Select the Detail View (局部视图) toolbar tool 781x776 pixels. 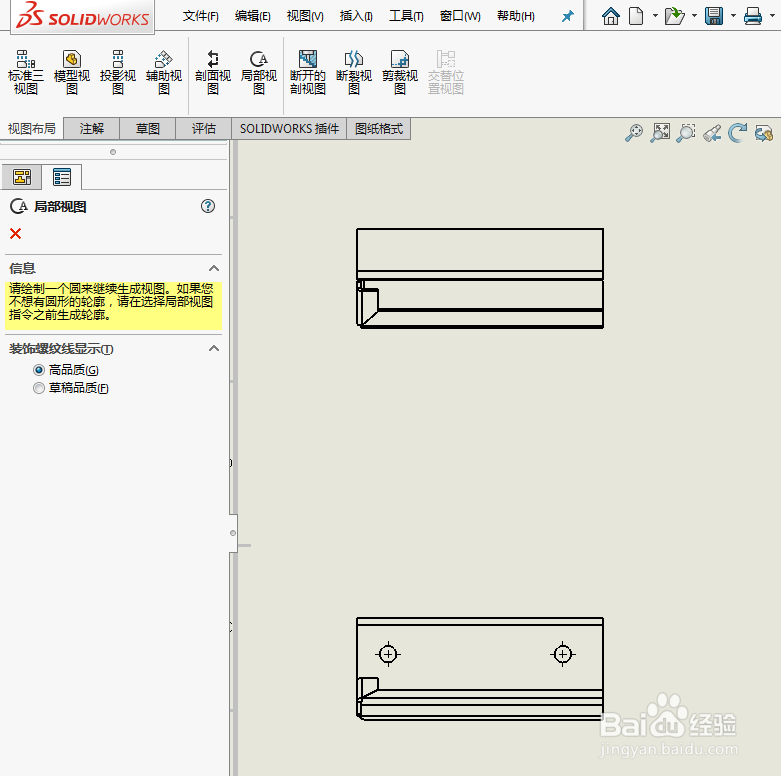[x=259, y=72]
